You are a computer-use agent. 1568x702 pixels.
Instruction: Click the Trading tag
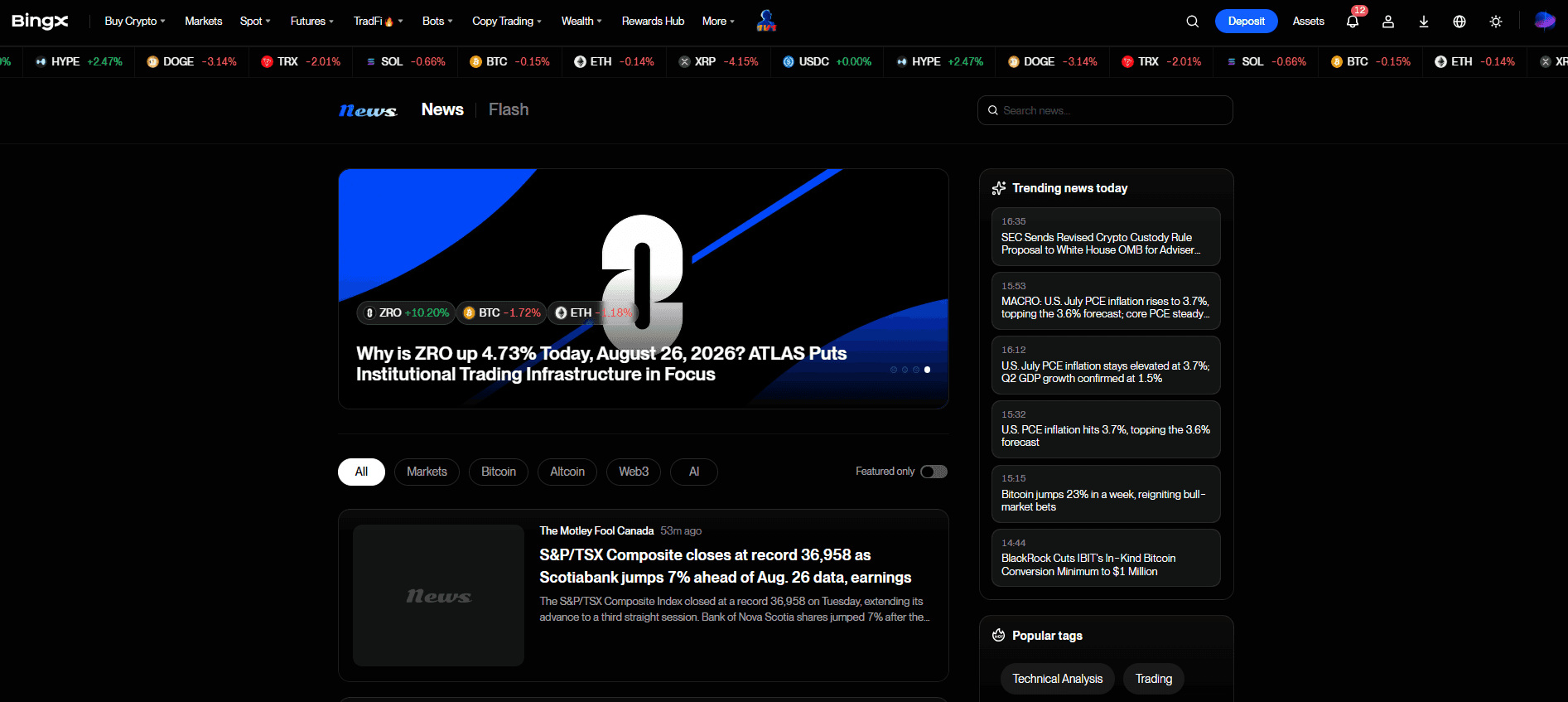pyautogui.click(x=1153, y=679)
